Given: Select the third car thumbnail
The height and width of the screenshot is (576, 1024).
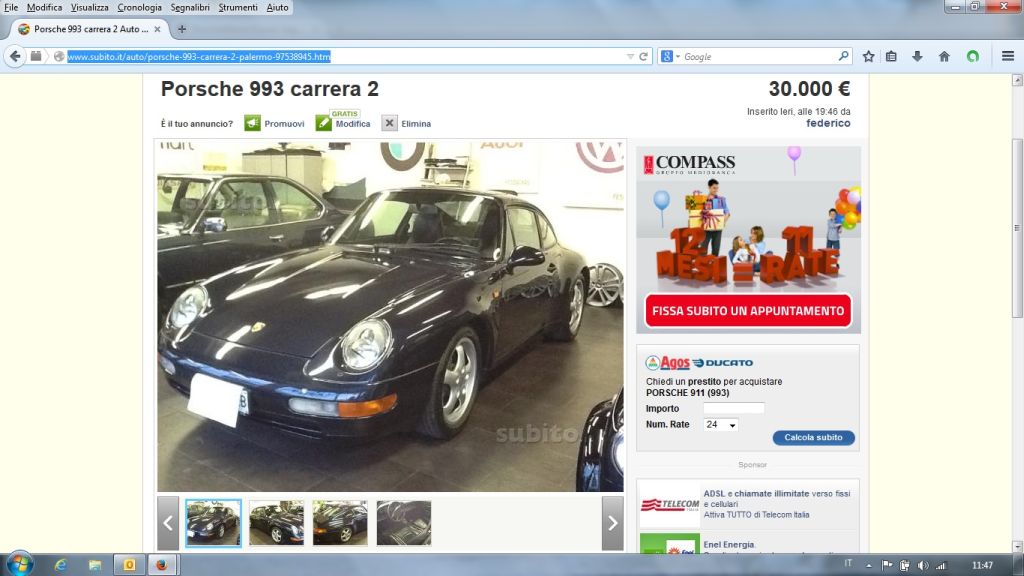Looking at the screenshot, I should pos(340,523).
